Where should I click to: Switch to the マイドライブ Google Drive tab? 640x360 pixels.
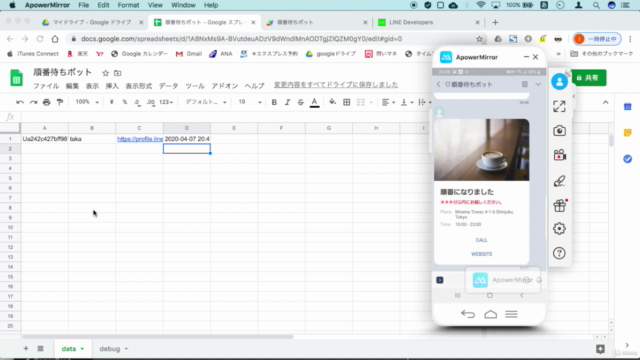93,22
